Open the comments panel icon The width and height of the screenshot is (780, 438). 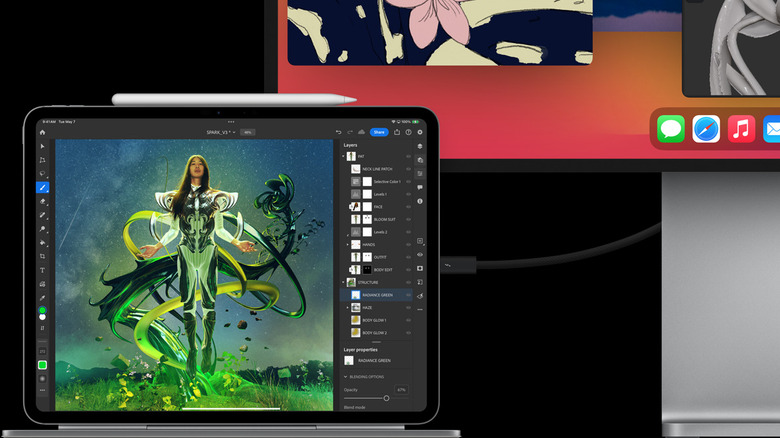coord(420,188)
